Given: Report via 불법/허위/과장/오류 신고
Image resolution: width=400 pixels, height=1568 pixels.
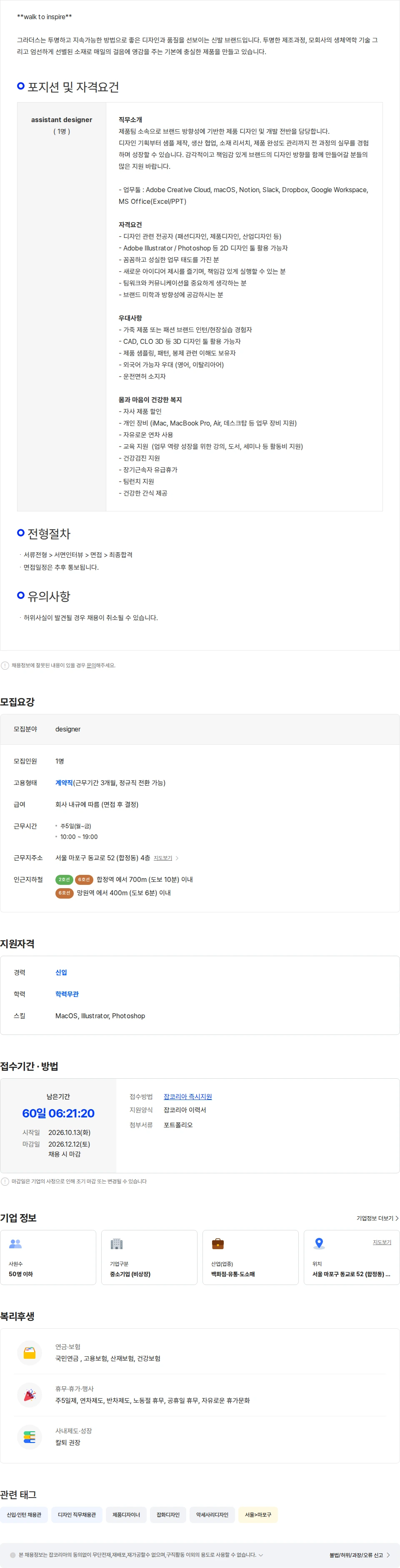Looking at the screenshot, I should tap(359, 1555).
